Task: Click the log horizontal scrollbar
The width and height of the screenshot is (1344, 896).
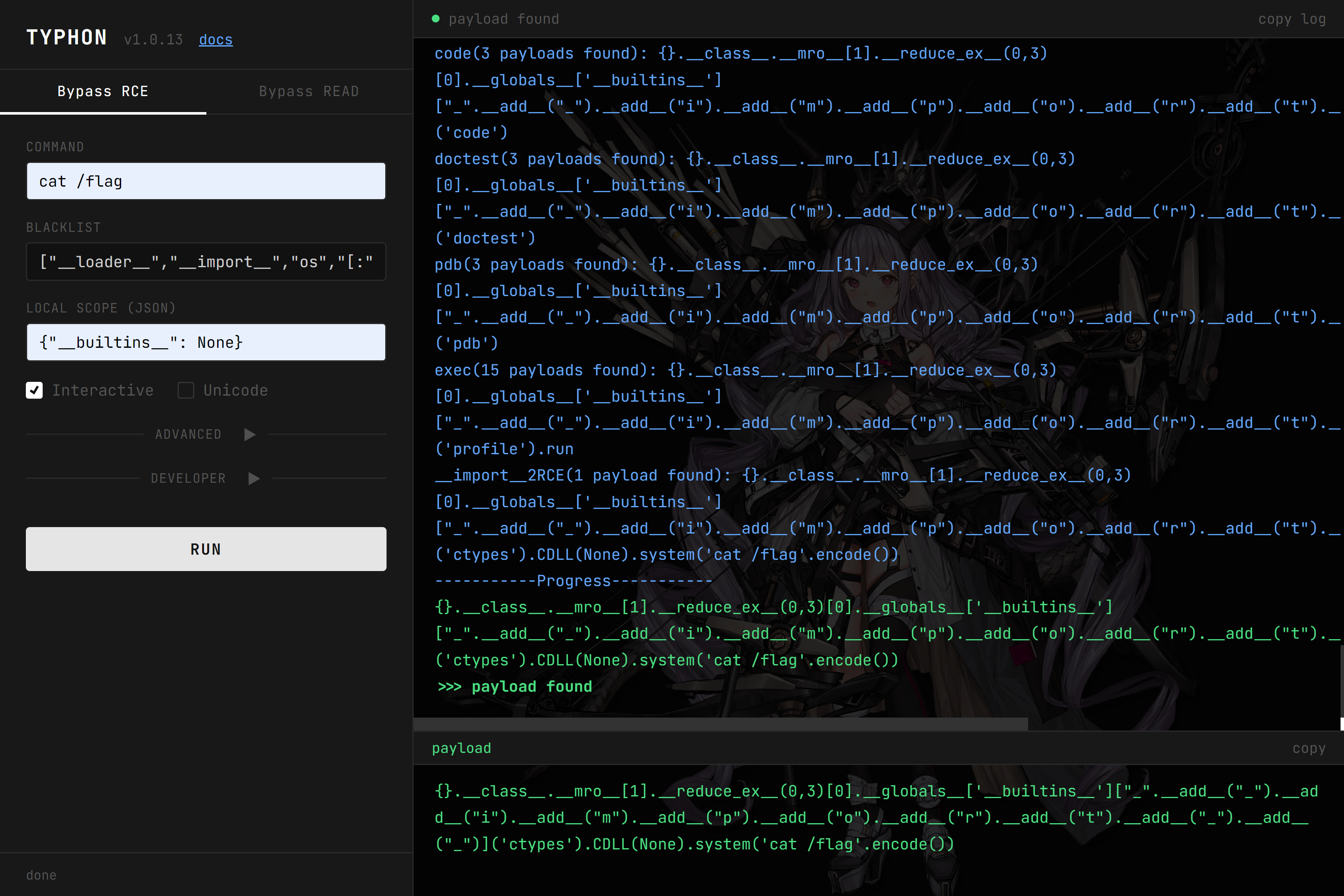Action: pos(720,724)
